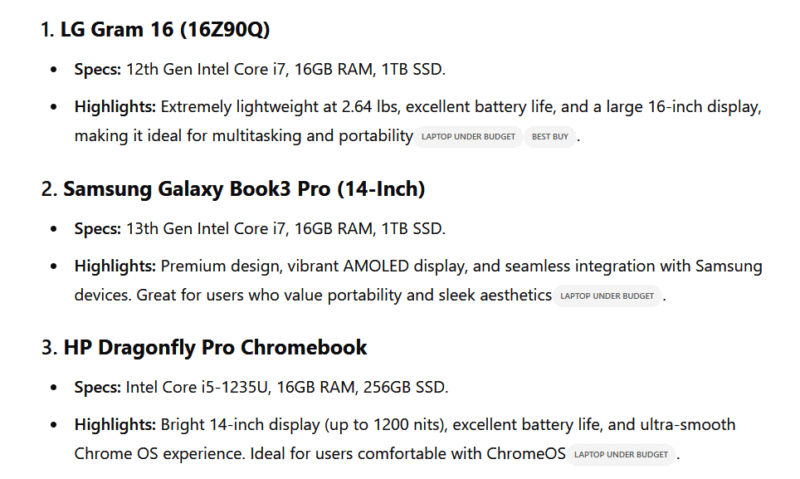
Task: Open Laptop Under Budget citation for Samsung Galaxy Book3
Action: tap(608, 296)
